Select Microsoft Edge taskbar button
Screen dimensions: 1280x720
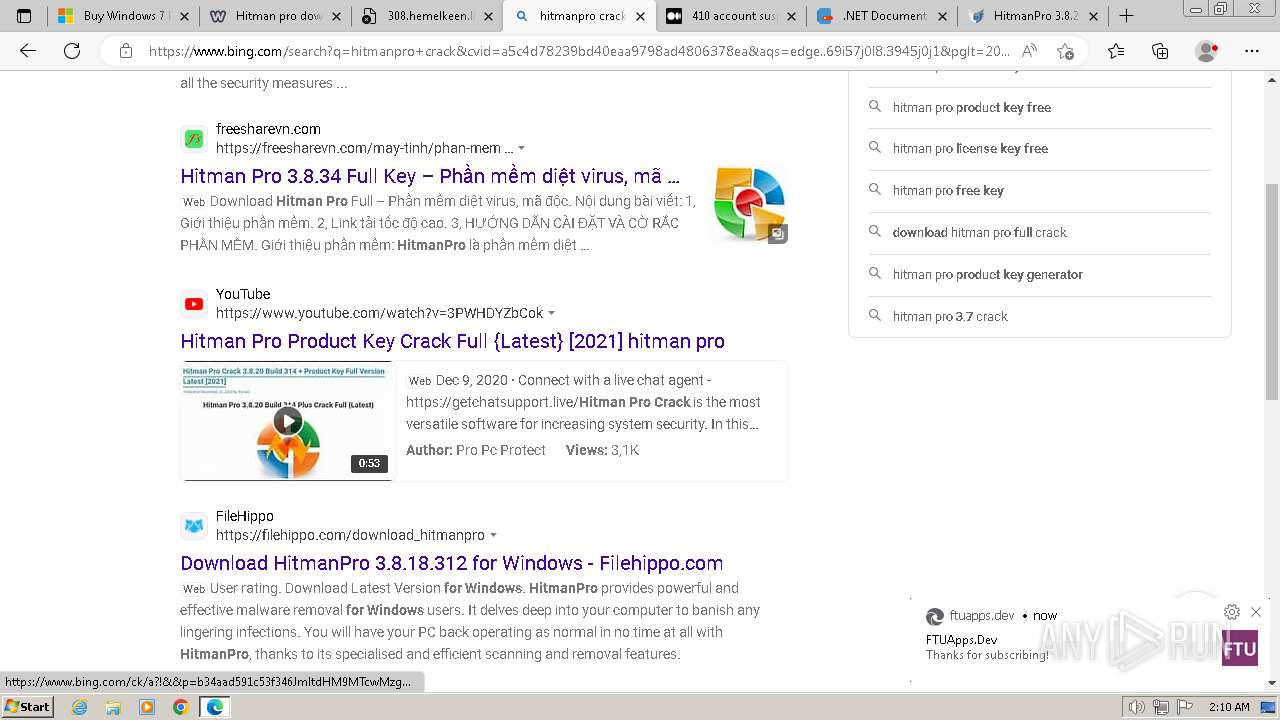point(214,707)
